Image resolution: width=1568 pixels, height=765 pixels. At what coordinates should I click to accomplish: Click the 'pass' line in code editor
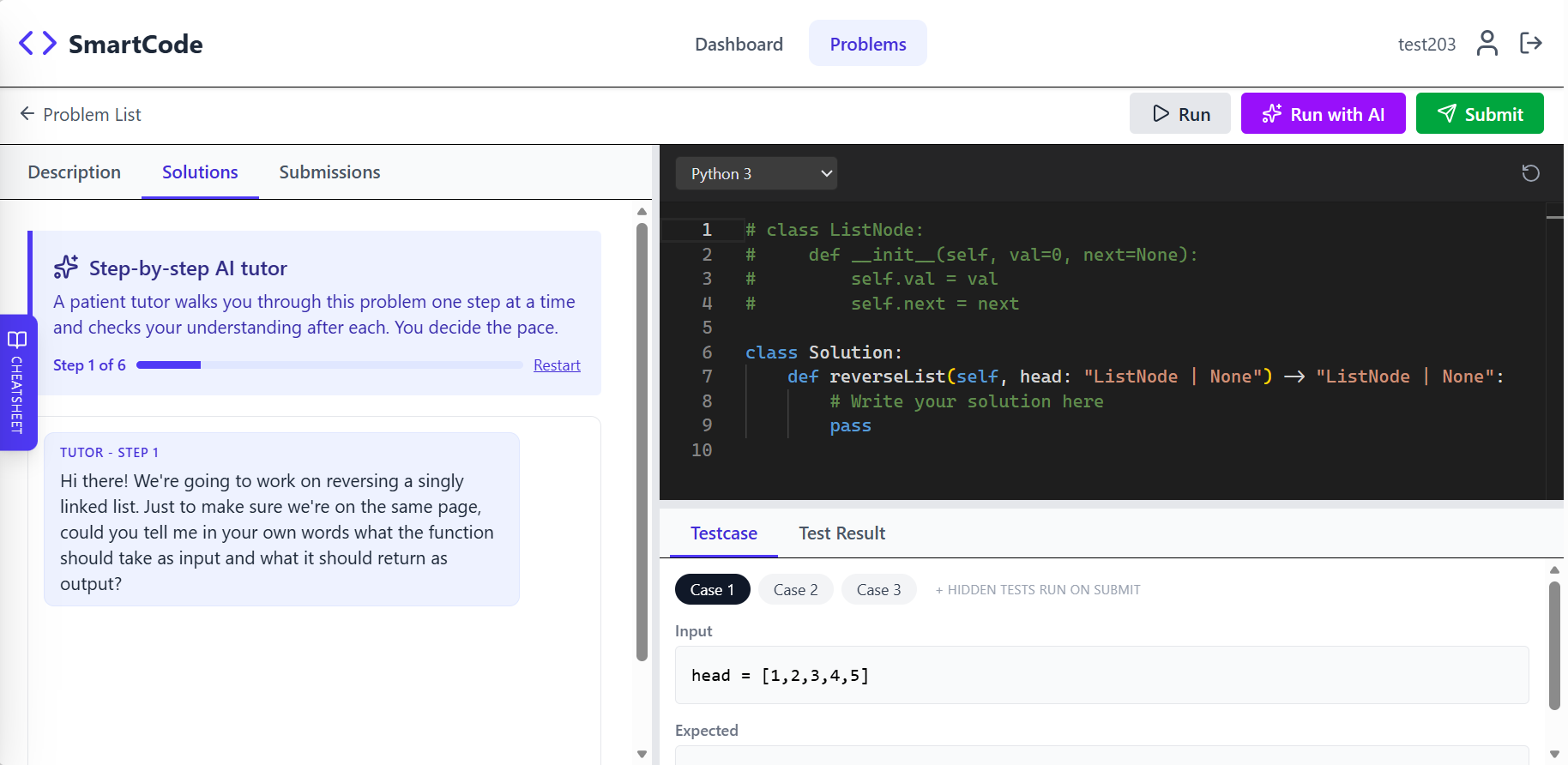click(x=850, y=426)
